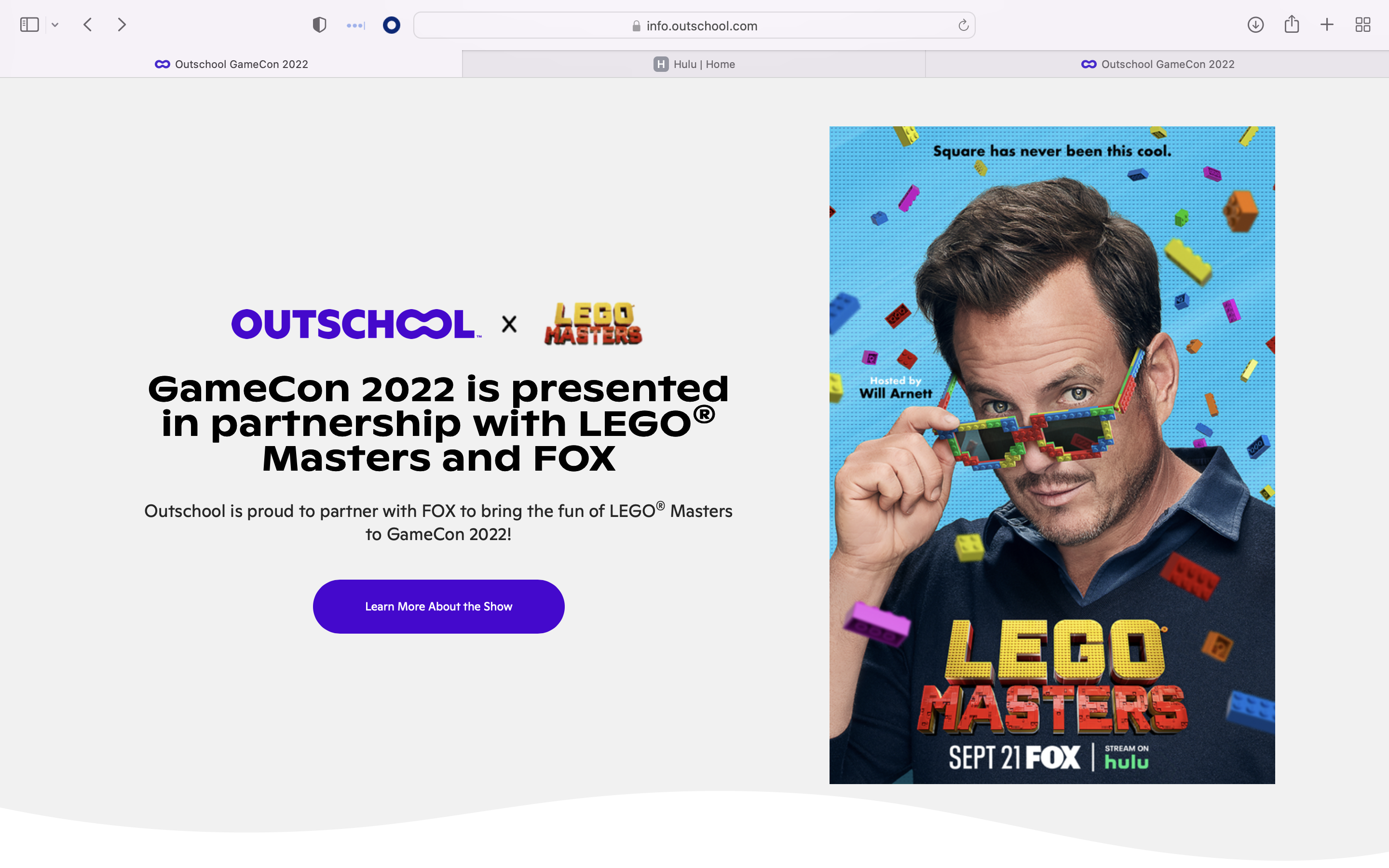Switch to the Hulu | Home tab
This screenshot has width=1389, height=868.
(694, 64)
